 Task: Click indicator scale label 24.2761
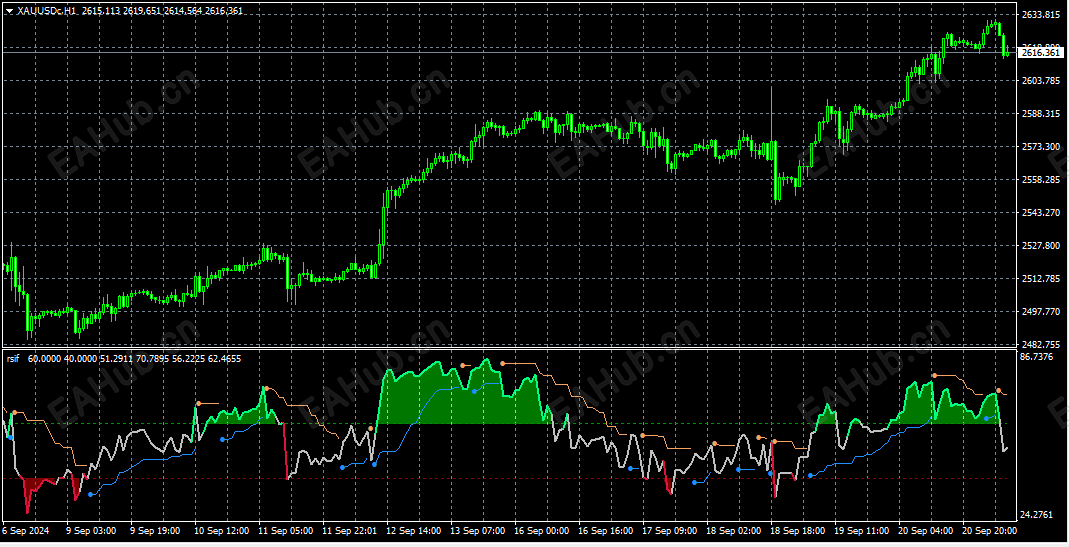(1038, 515)
